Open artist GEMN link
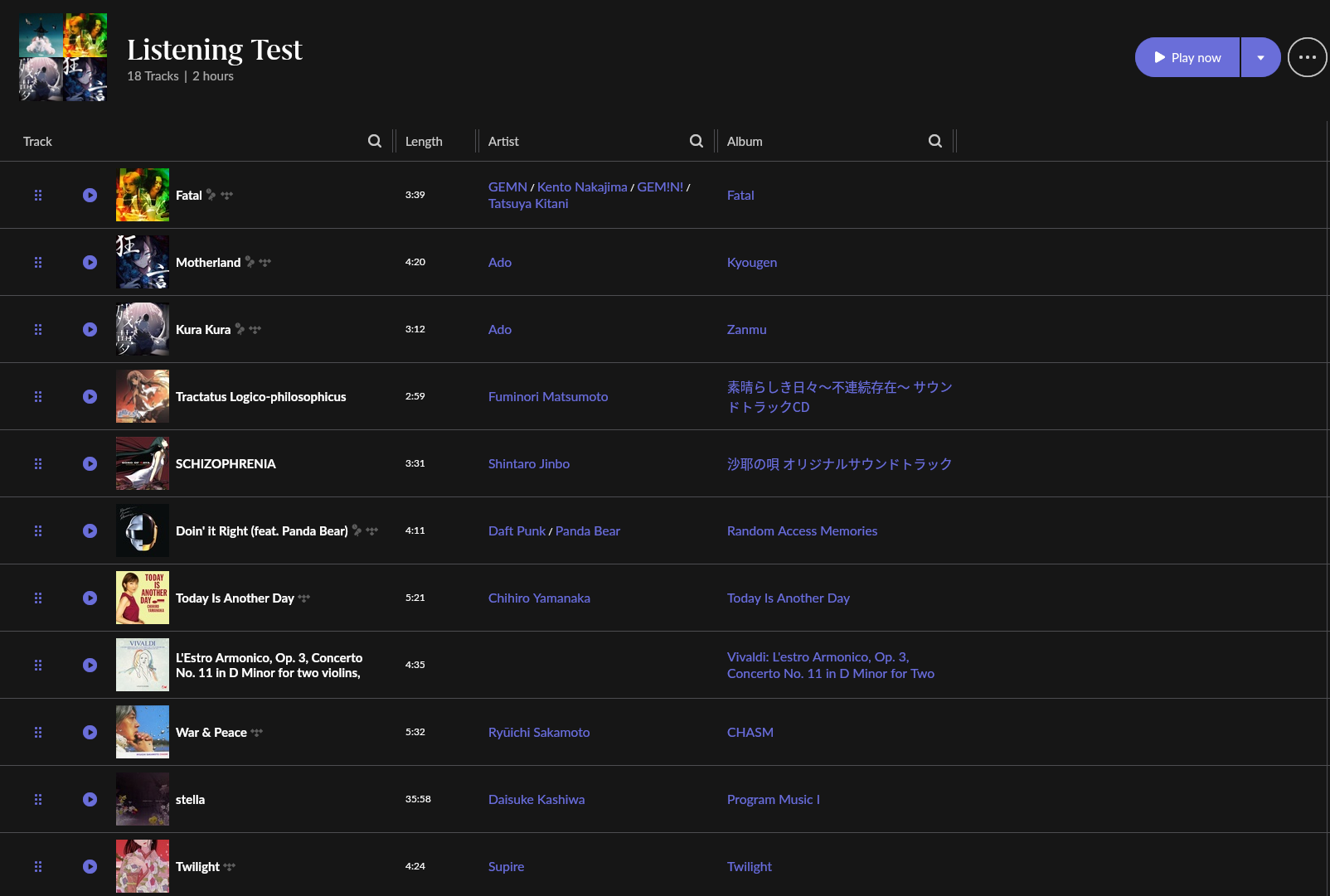 pyautogui.click(x=507, y=187)
